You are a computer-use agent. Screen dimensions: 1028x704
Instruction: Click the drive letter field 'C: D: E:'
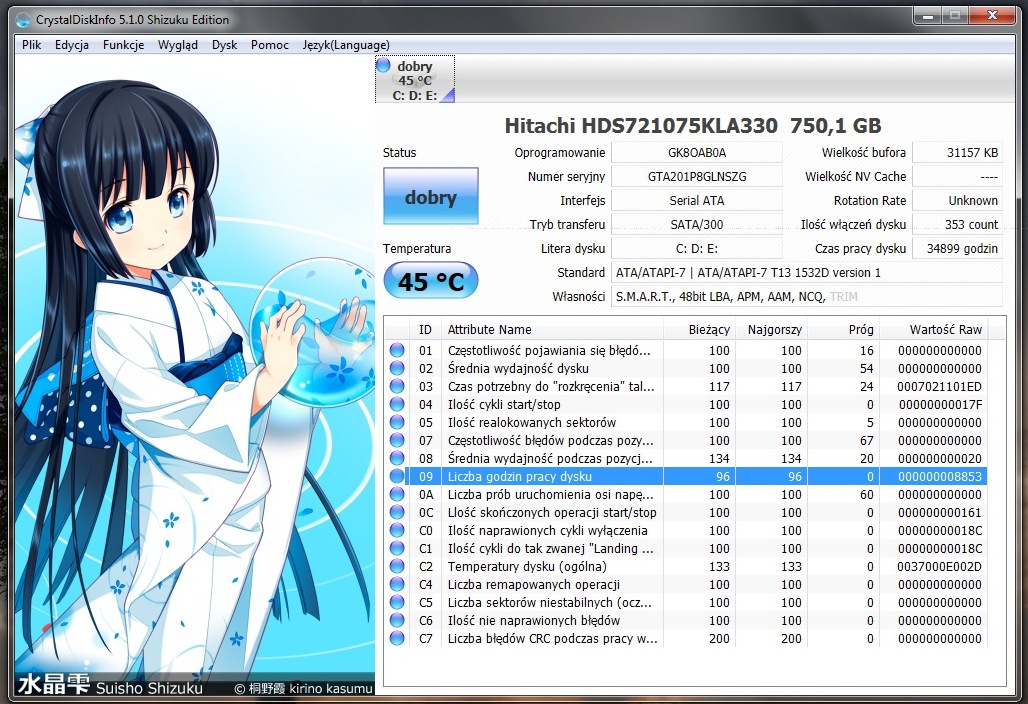pyautogui.click(x=697, y=248)
